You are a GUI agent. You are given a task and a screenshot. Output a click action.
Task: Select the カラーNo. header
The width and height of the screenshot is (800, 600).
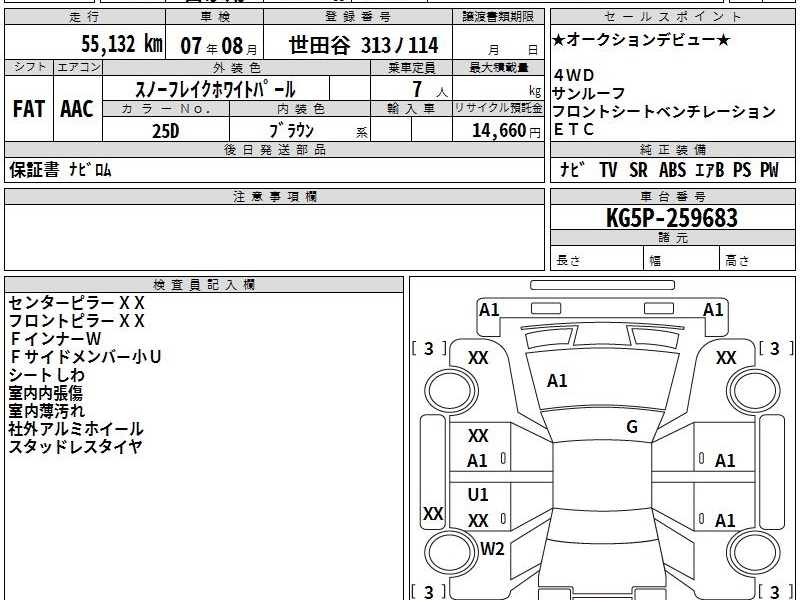click(166, 109)
